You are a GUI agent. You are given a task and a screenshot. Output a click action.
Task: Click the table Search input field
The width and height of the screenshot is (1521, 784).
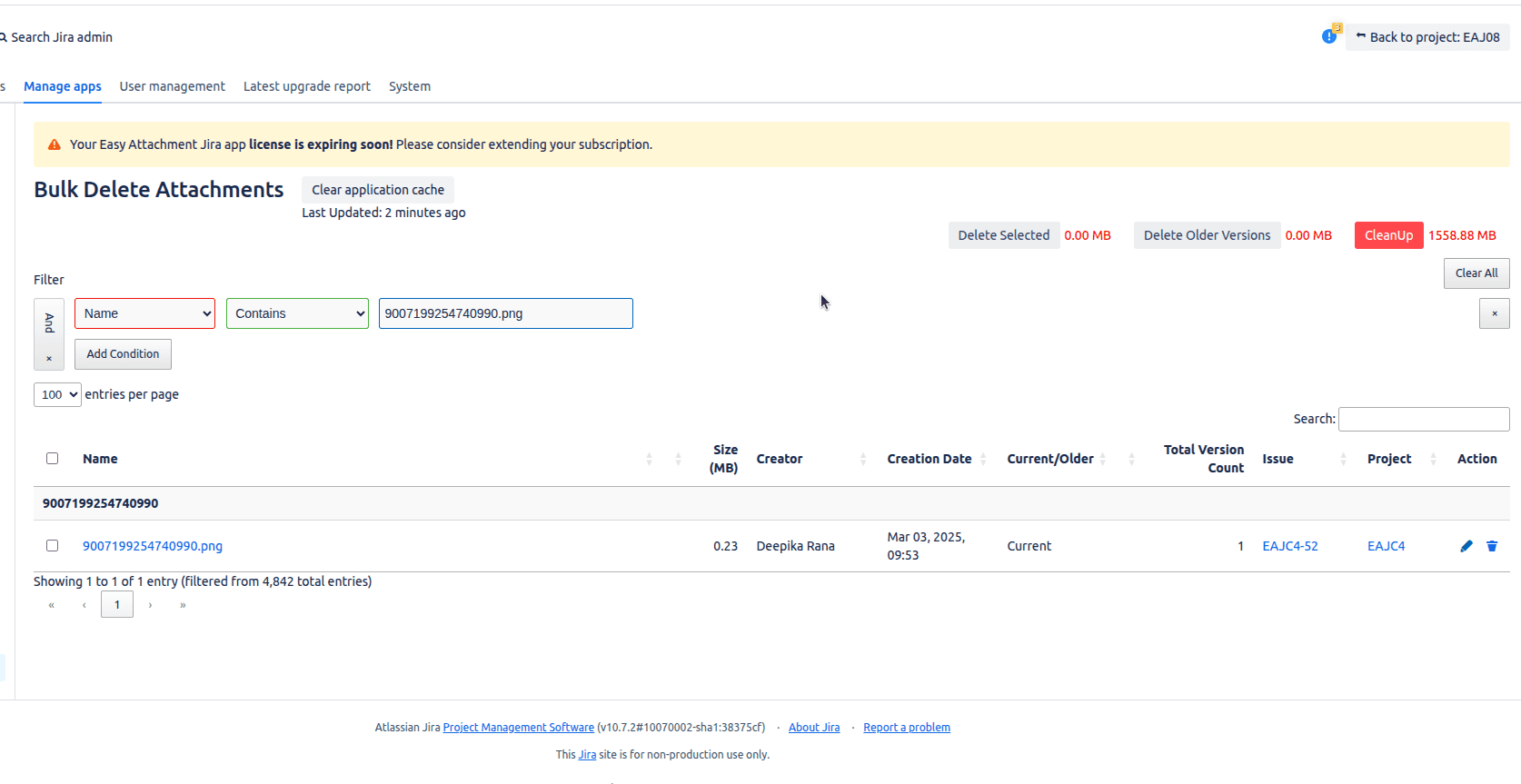tap(1423, 419)
